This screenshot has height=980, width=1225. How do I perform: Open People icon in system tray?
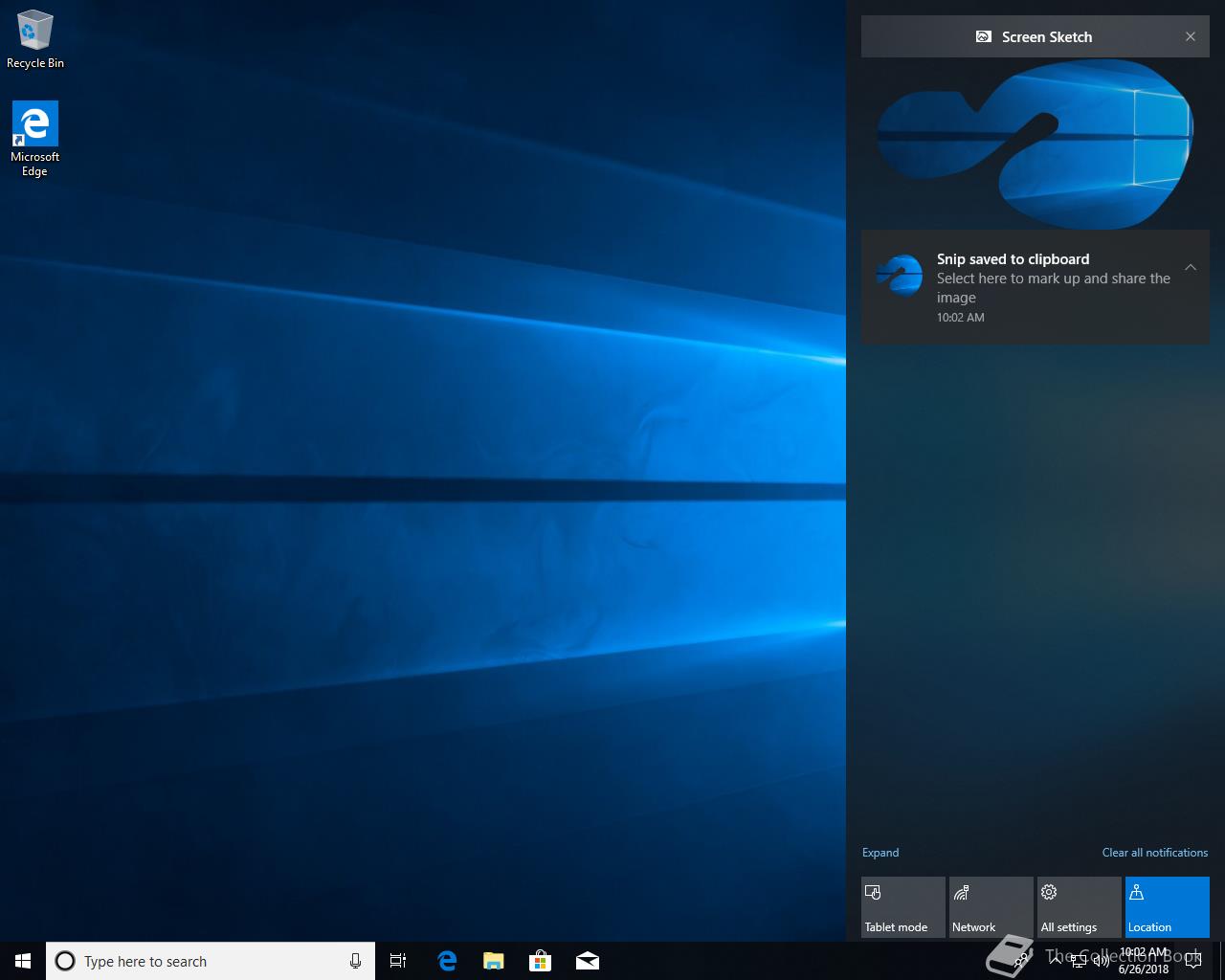(x=1022, y=961)
